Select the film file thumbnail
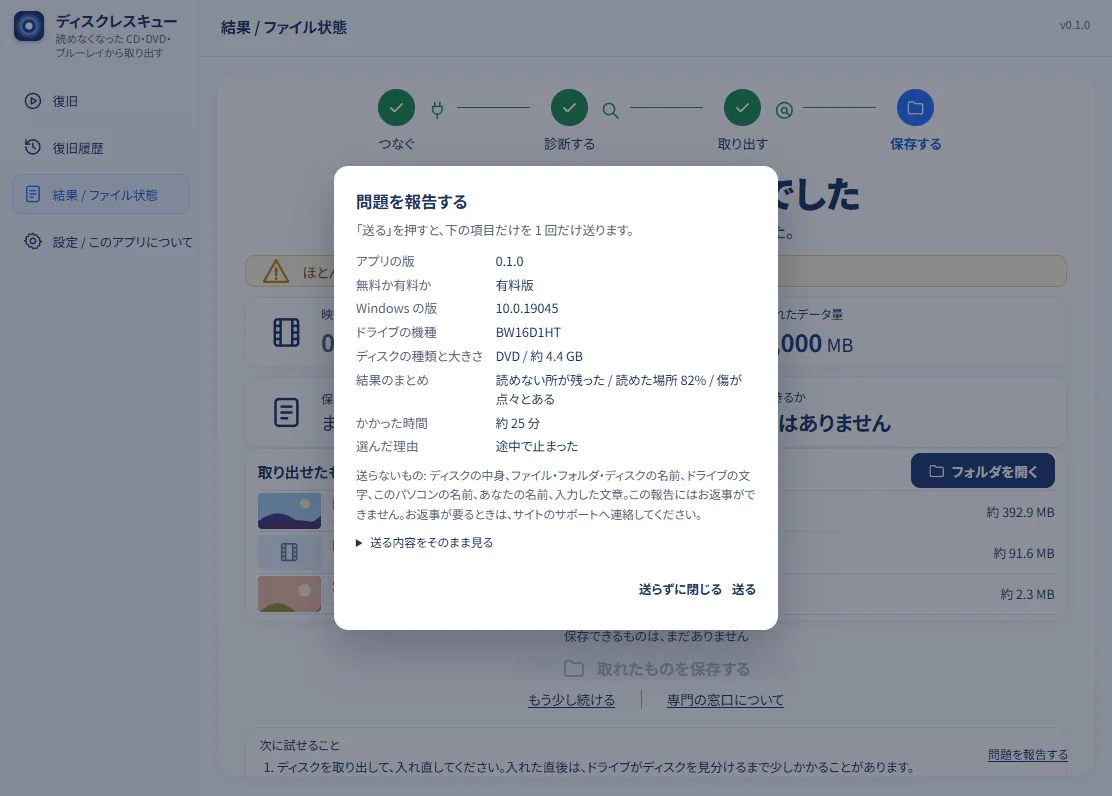 [289, 552]
